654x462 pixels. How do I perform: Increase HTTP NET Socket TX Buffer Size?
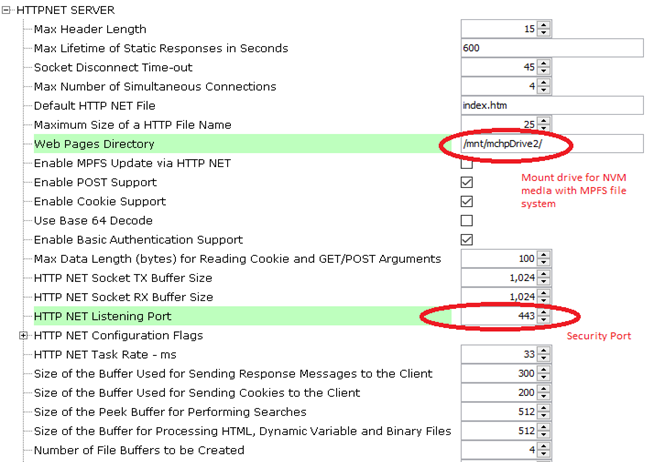coord(544,274)
